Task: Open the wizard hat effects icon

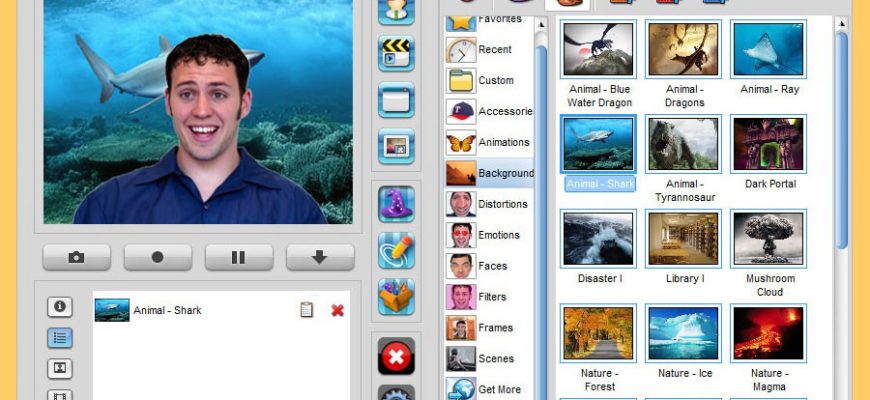Action: click(x=396, y=204)
